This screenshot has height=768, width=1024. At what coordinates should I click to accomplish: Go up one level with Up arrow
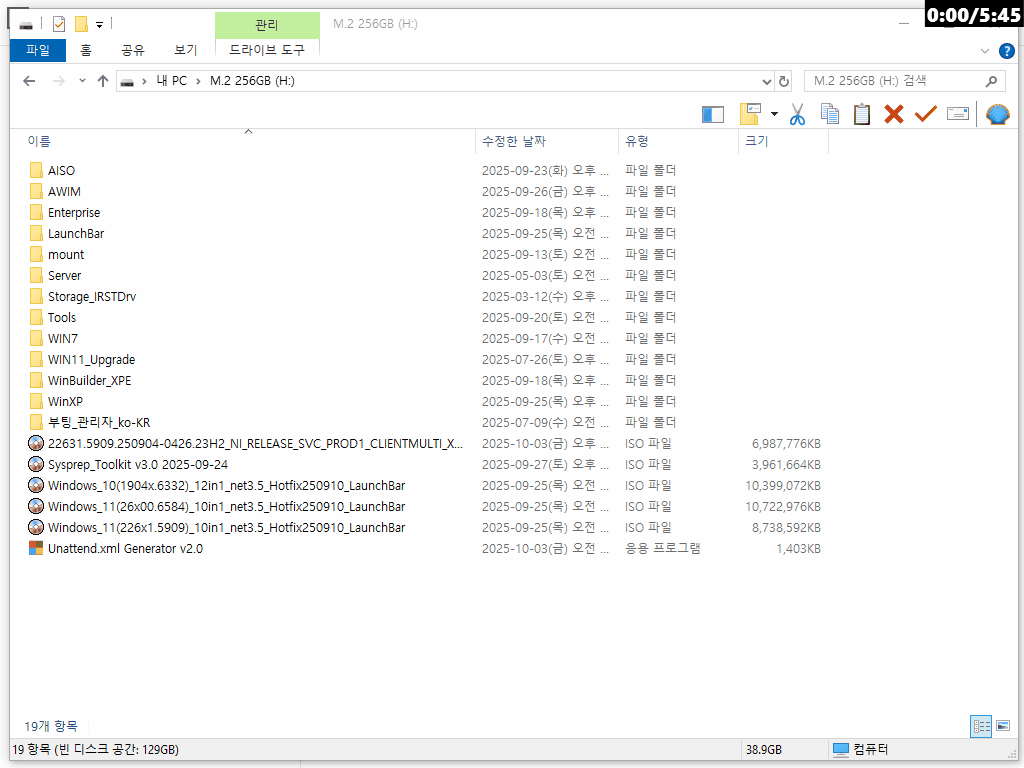tap(103, 81)
